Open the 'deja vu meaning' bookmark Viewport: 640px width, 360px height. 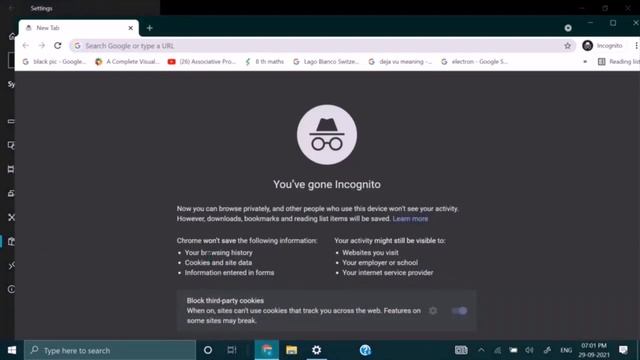tap(400, 62)
